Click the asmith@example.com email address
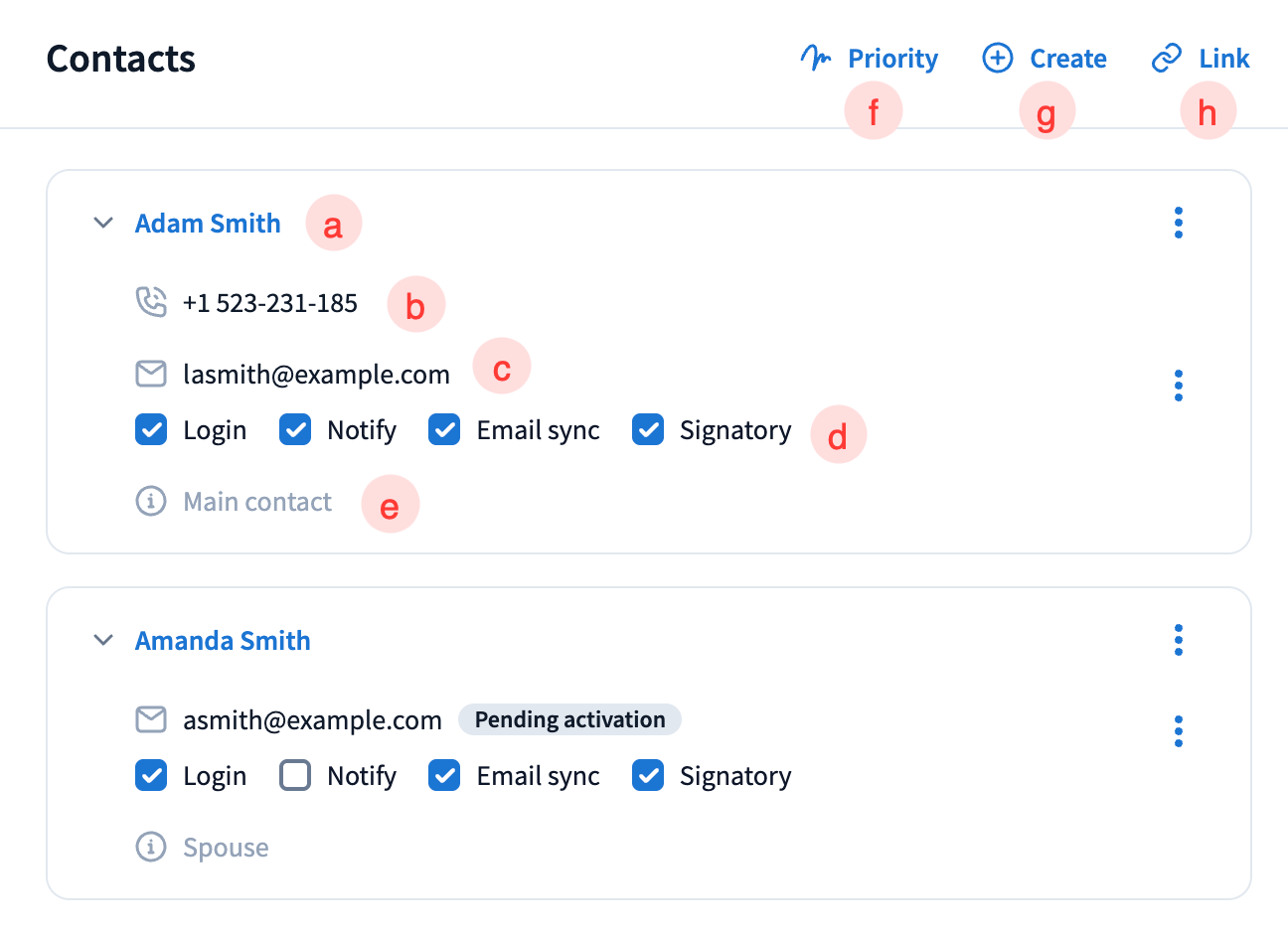Viewport: 1288px width, 938px height. [312, 720]
